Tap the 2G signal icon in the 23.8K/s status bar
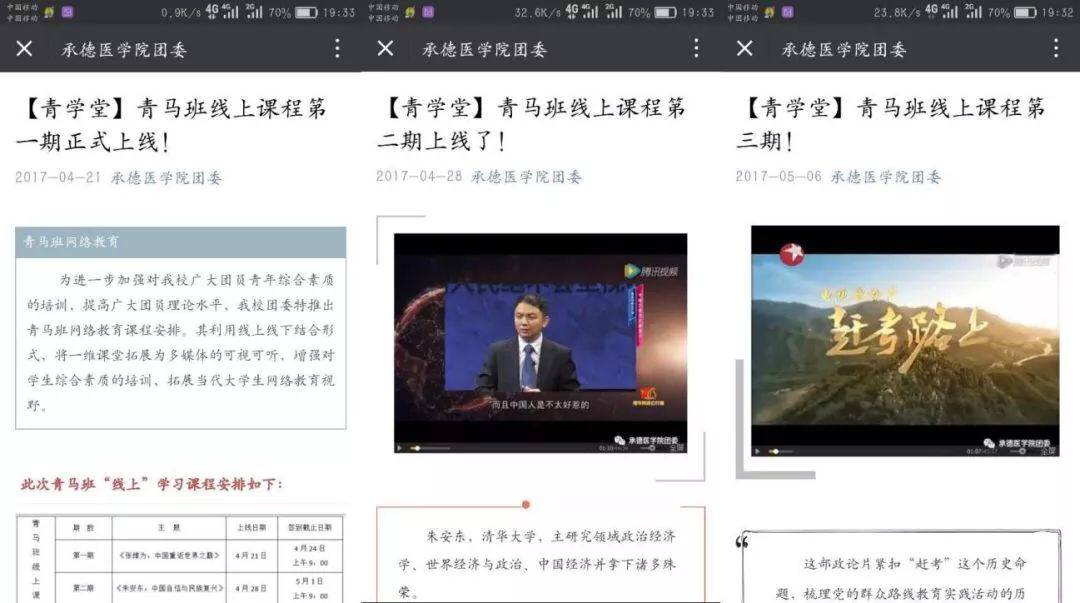 [x=973, y=12]
